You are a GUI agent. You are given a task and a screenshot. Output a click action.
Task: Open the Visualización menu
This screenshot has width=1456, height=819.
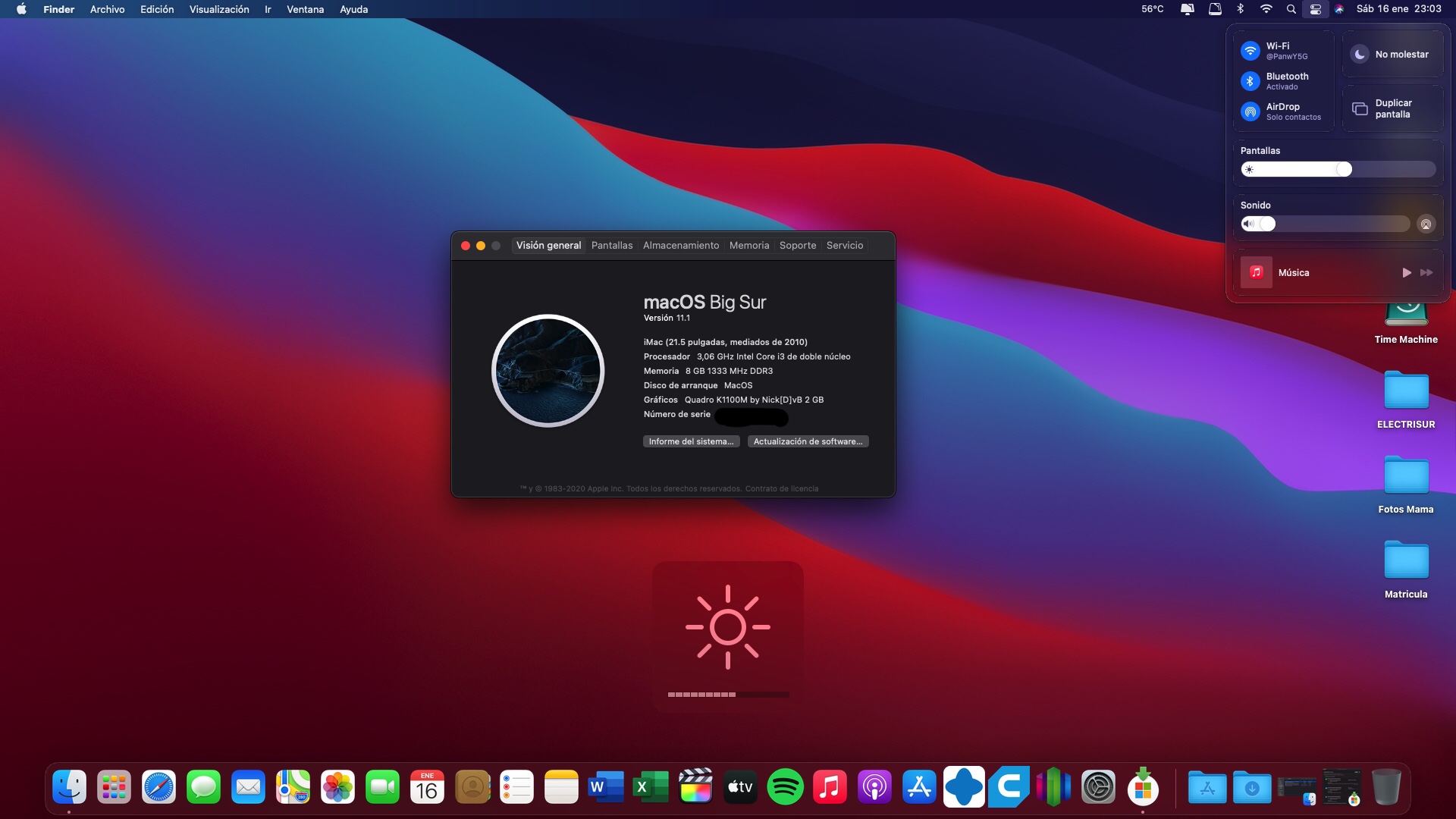coord(218,9)
